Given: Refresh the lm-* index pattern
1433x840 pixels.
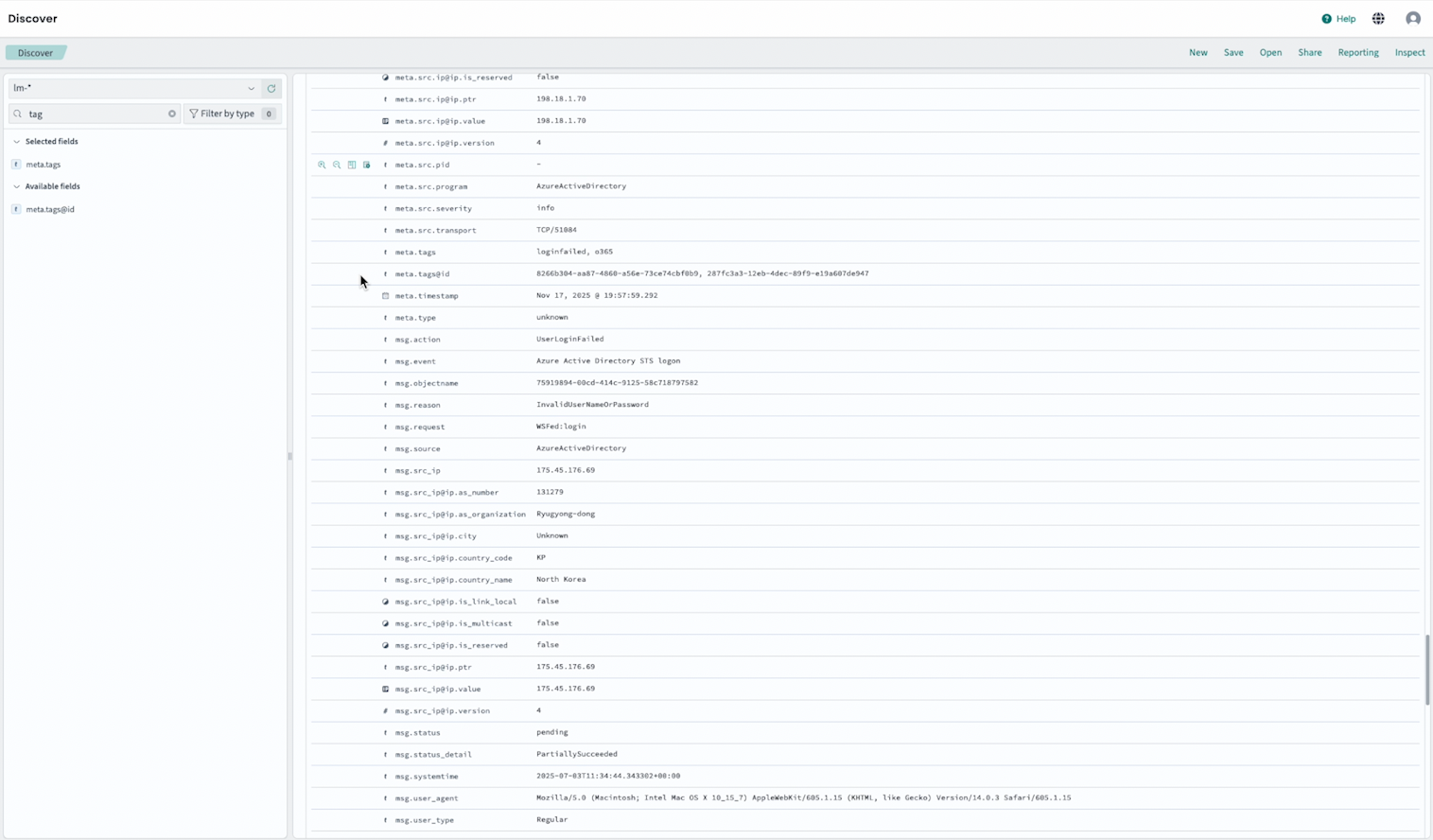Looking at the screenshot, I should point(271,88).
